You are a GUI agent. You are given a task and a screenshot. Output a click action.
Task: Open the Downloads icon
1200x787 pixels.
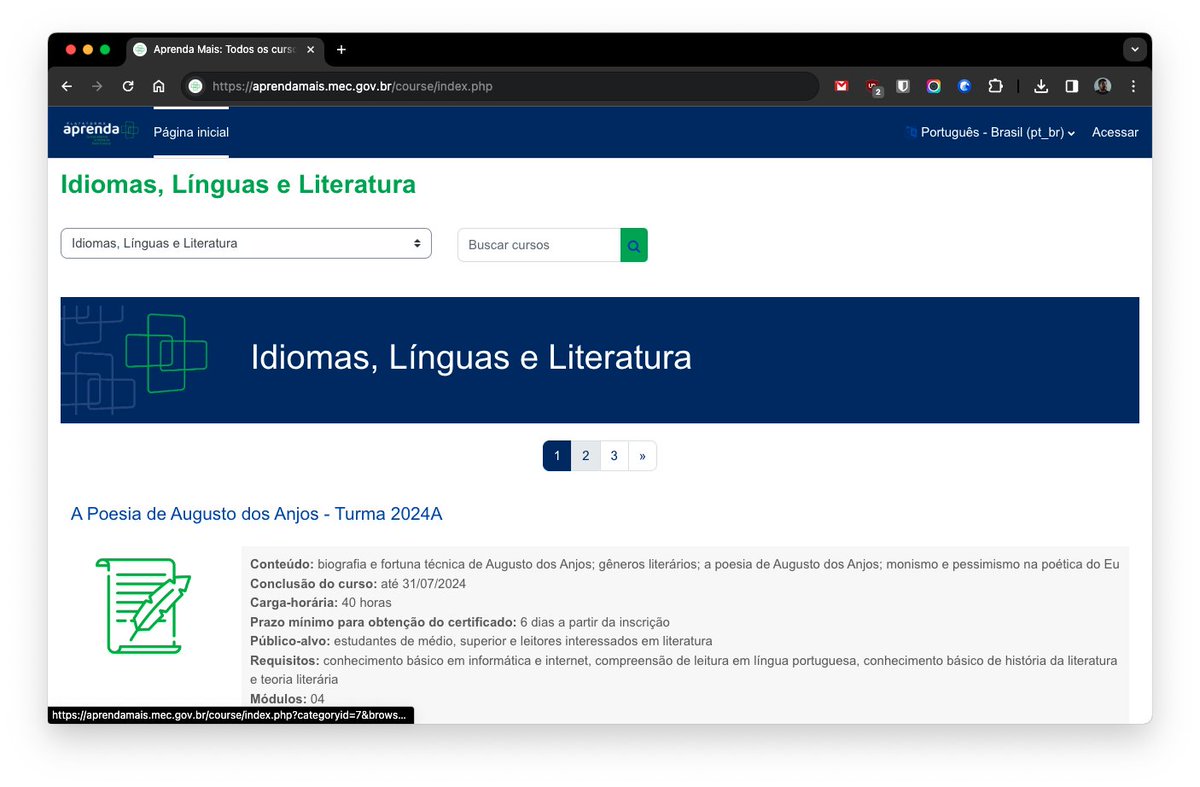(x=1040, y=86)
